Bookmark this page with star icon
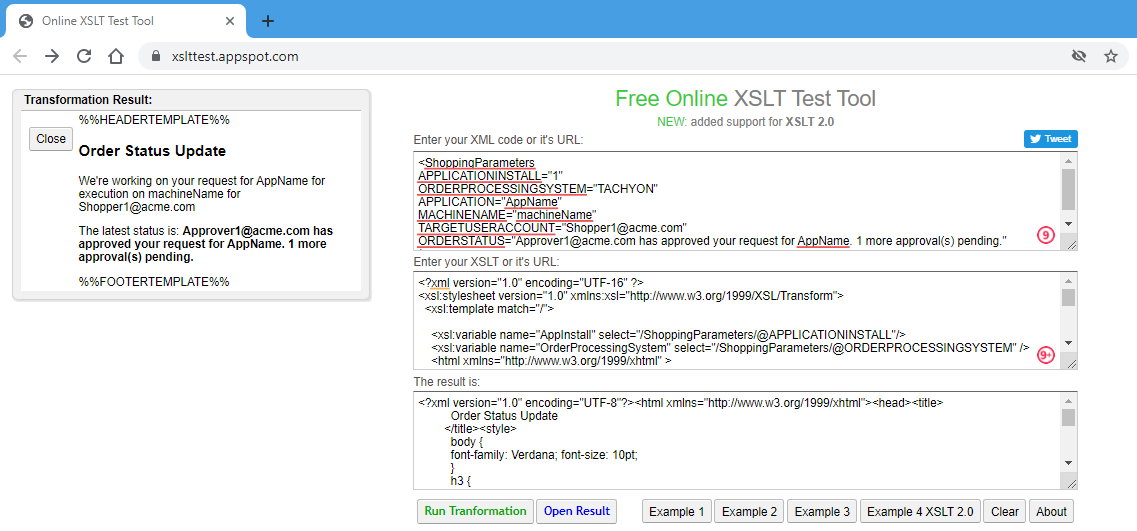 pyautogui.click(x=1111, y=56)
